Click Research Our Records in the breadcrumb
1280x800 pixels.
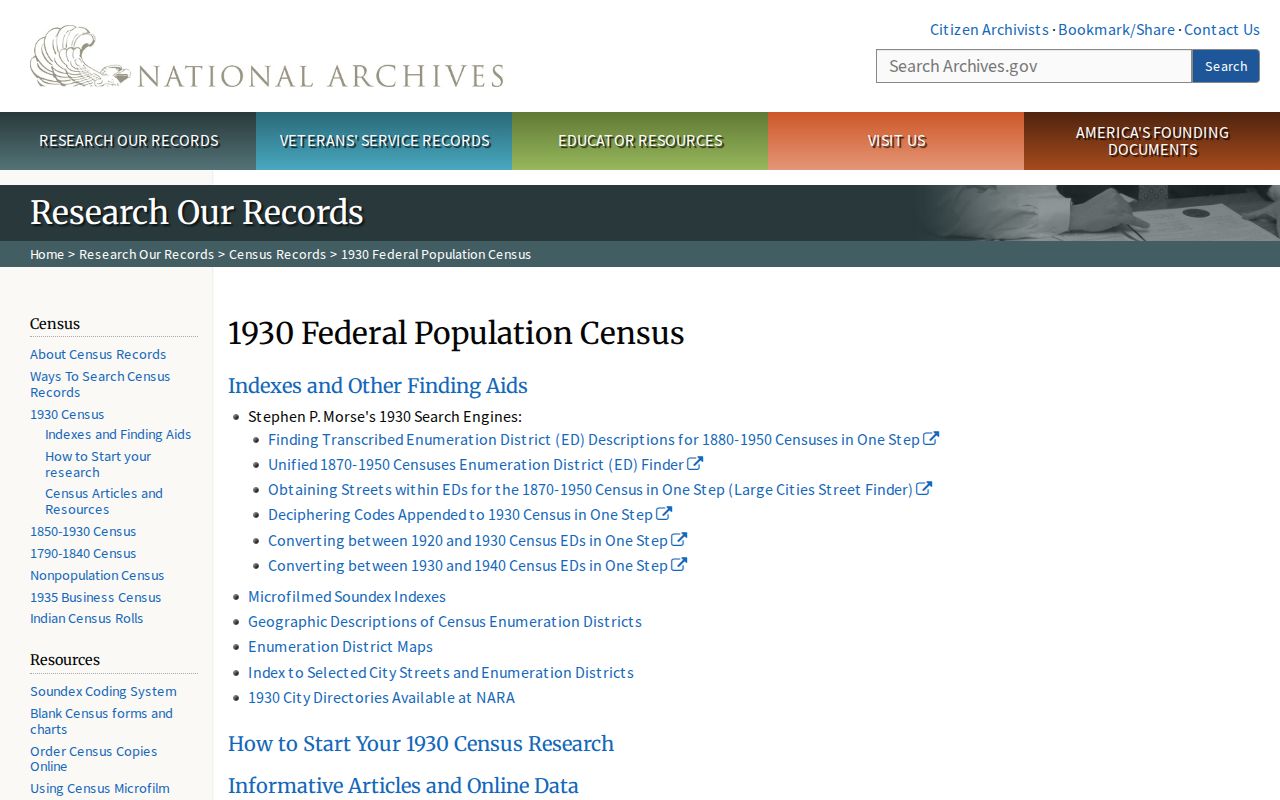(x=146, y=254)
